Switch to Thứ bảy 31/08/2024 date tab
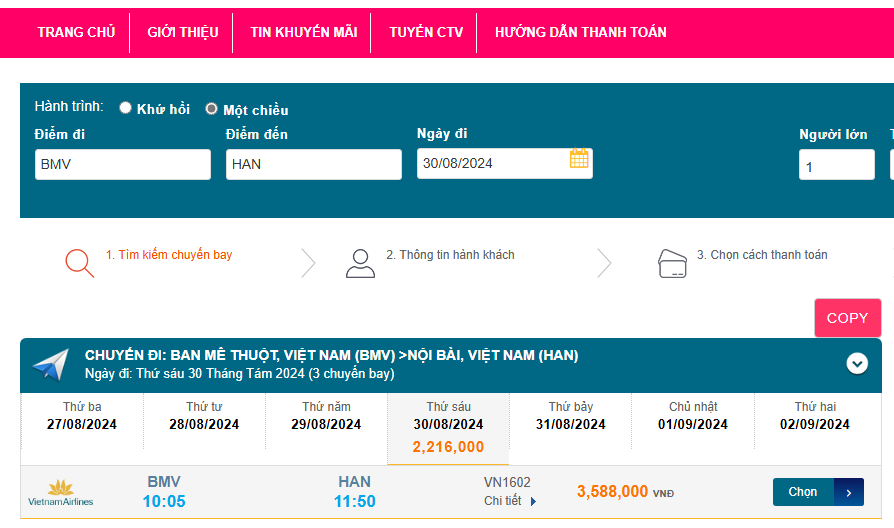The image size is (894, 528). [571, 416]
